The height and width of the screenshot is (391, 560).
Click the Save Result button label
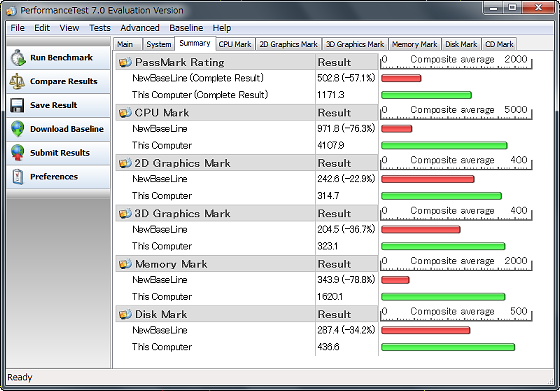click(54, 105)
